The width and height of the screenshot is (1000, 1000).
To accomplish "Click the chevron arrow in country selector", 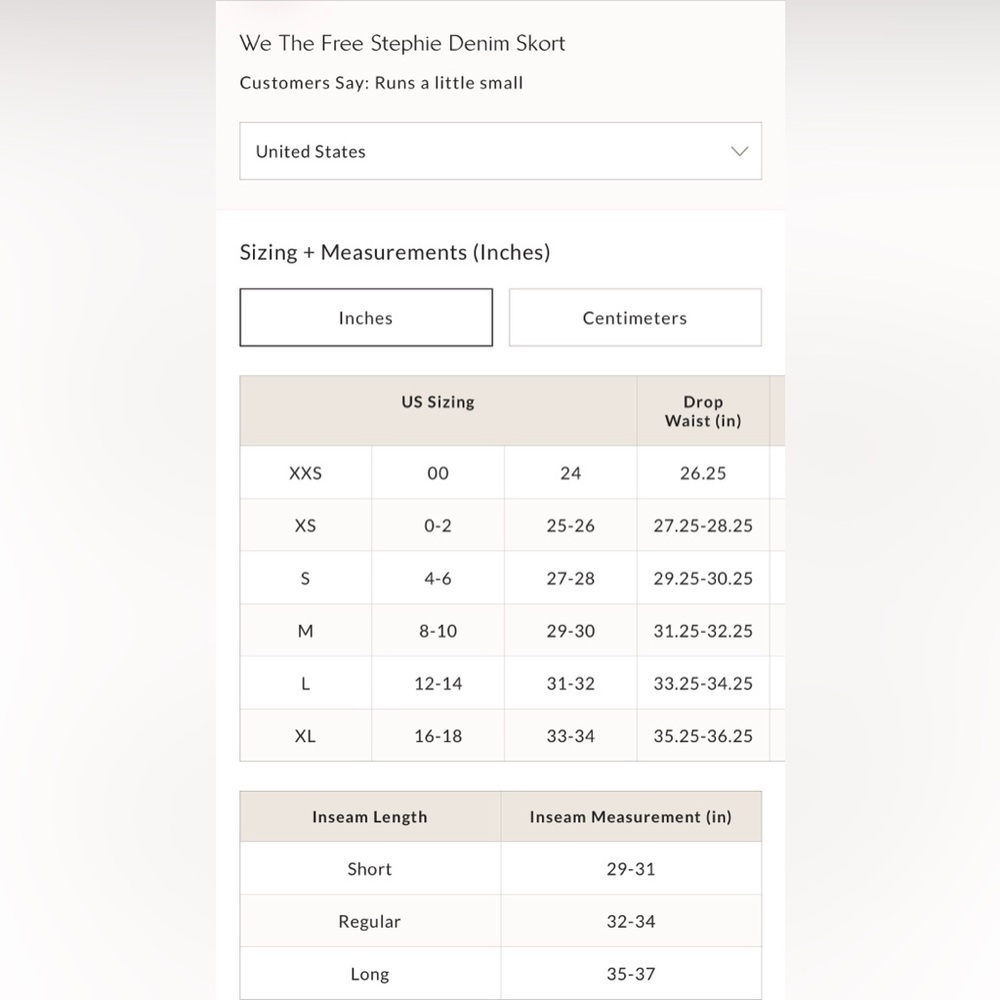I will coord(739,151).
